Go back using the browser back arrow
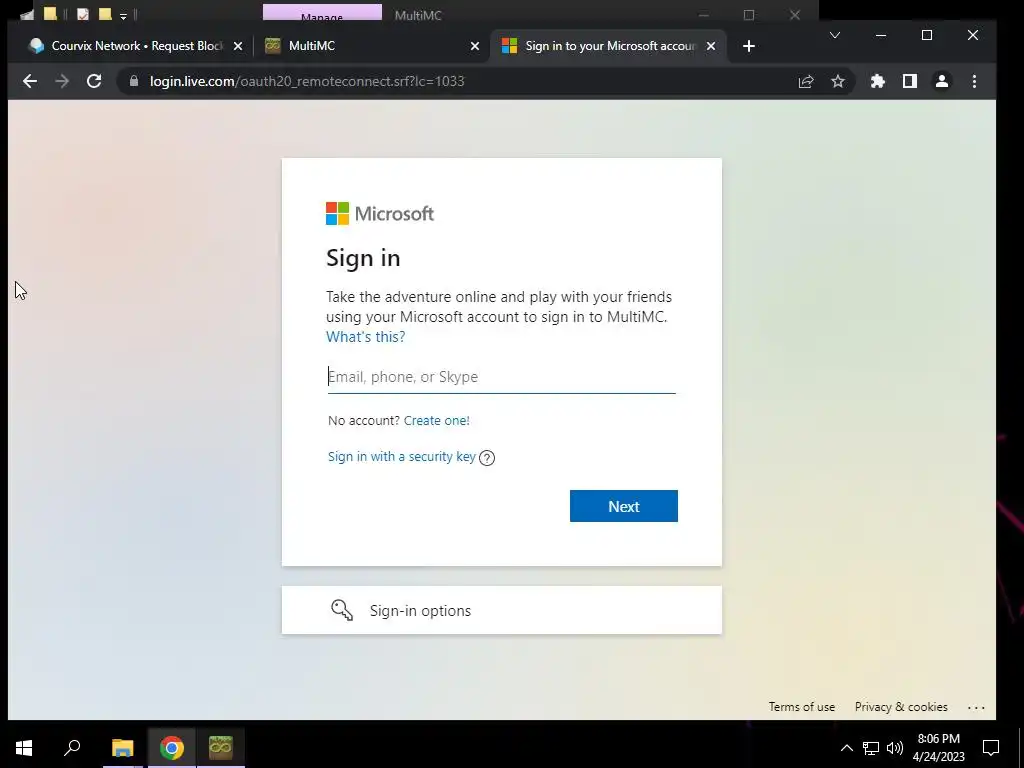Viewport: 1024px width, 768px height. pos(30,81)
